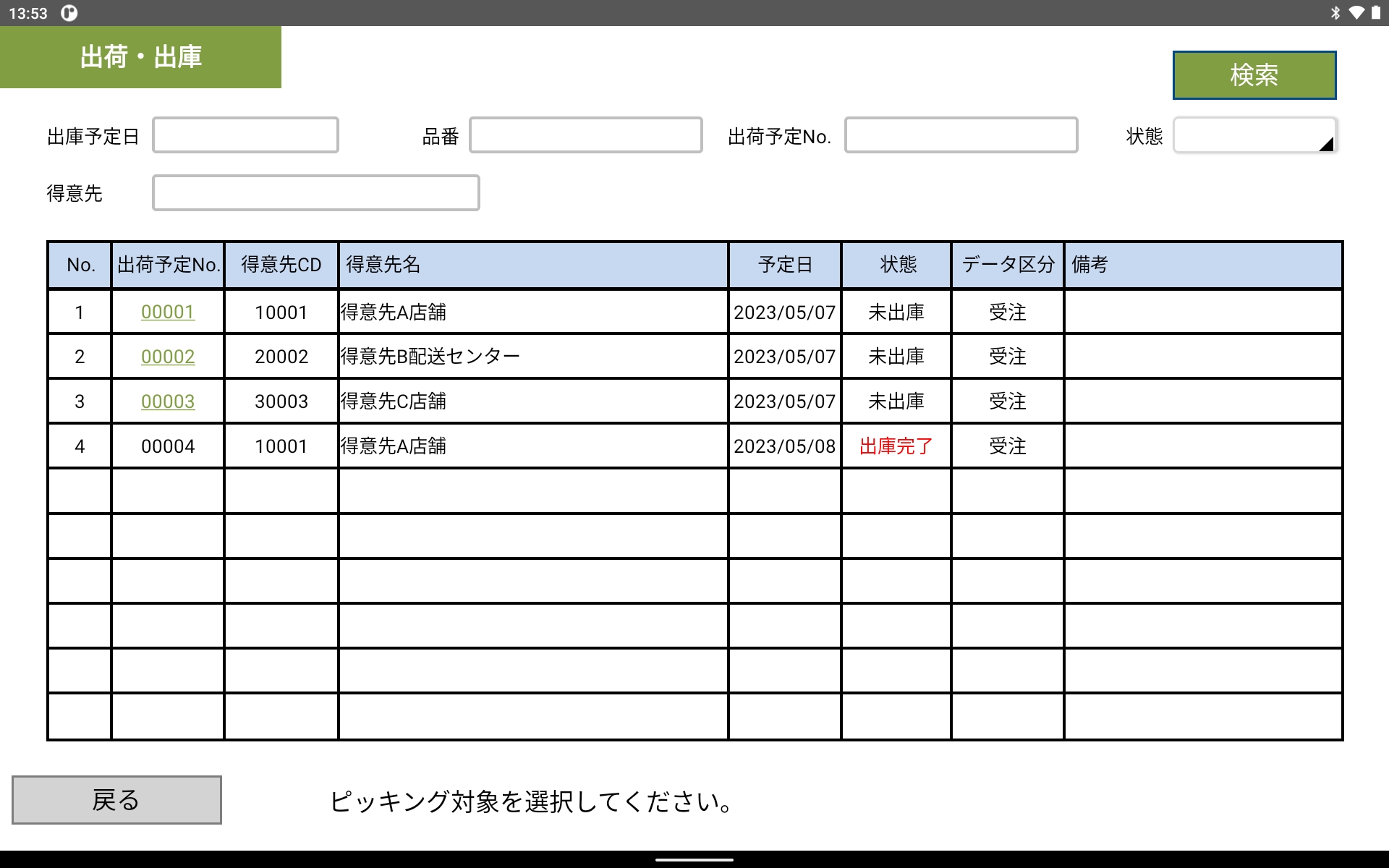Click the 得意先 customer input field
1389x868 pixels.
pos(315,193)
